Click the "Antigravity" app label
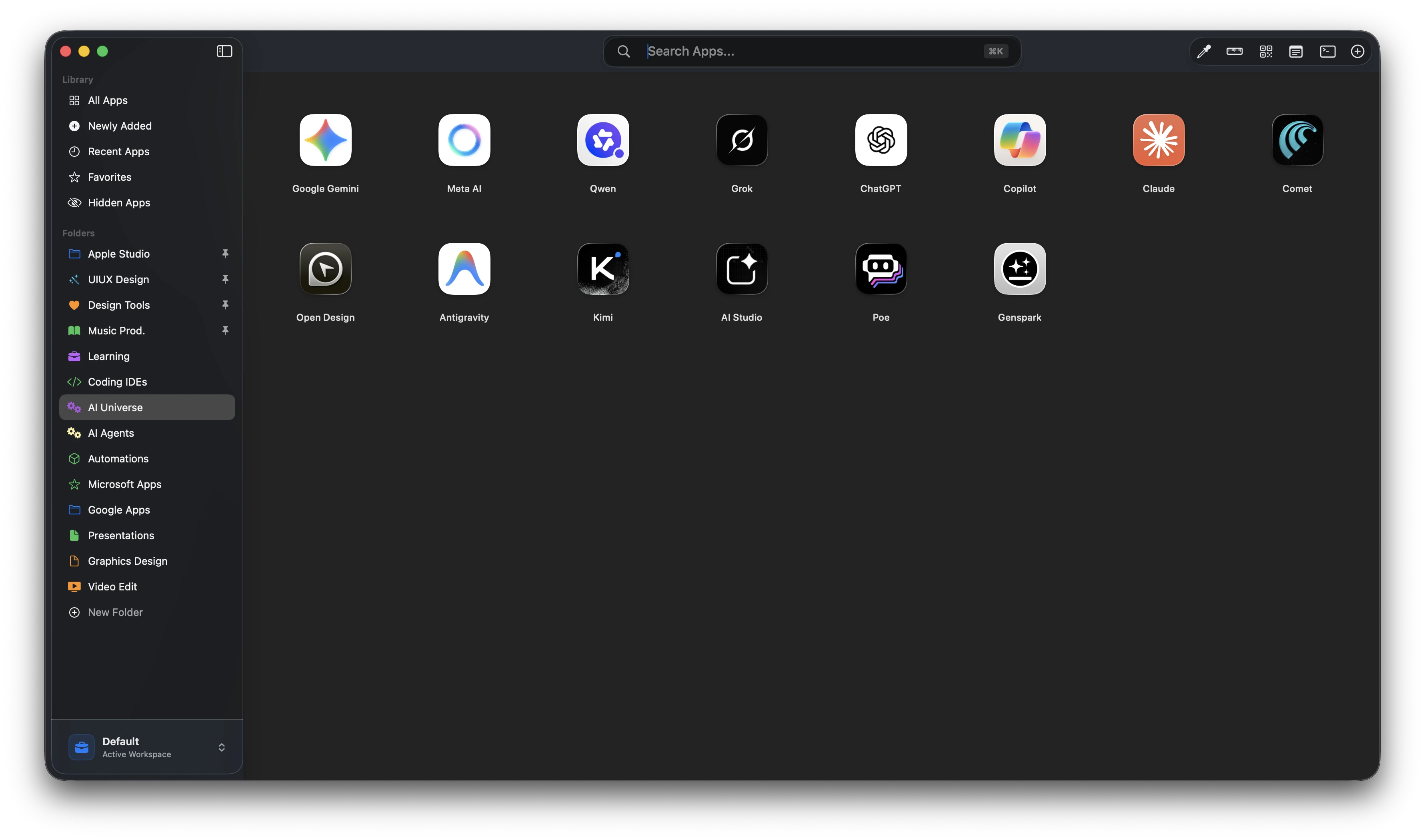The height and width of the screenshot is (840, 1425). pos(464,318)
